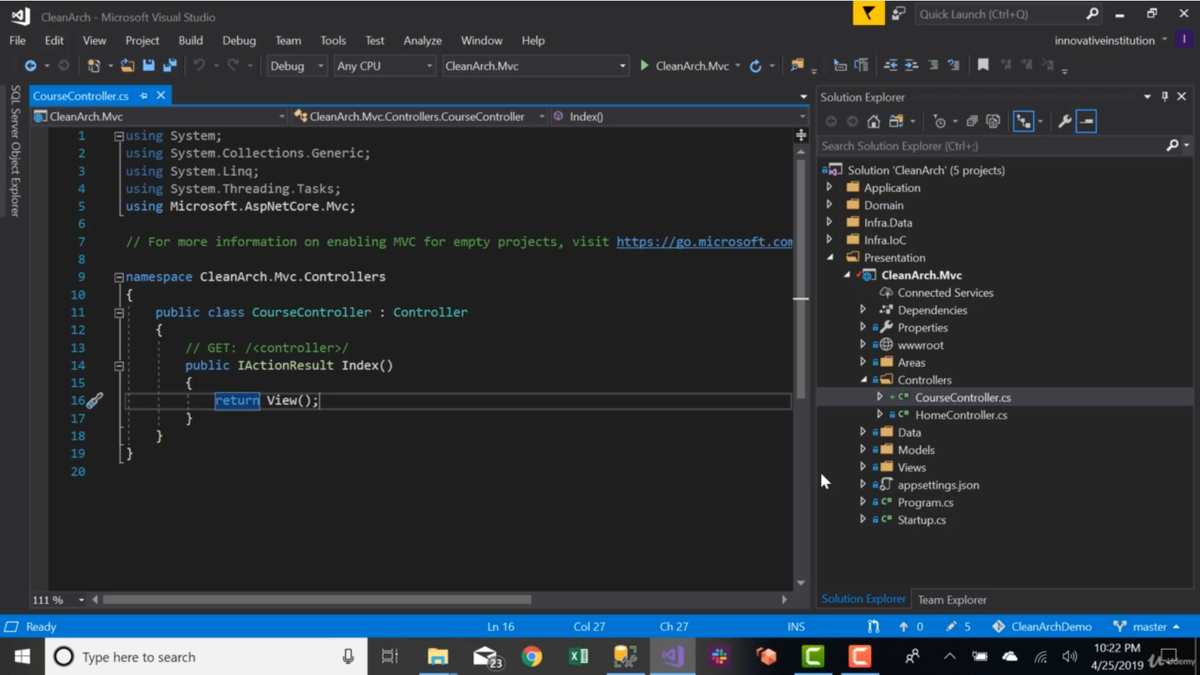Open the go.microsoft.com link in the comment
The width and height of the screenshot is (1200, 675).
pyautogui.click(x=705, y=242)
